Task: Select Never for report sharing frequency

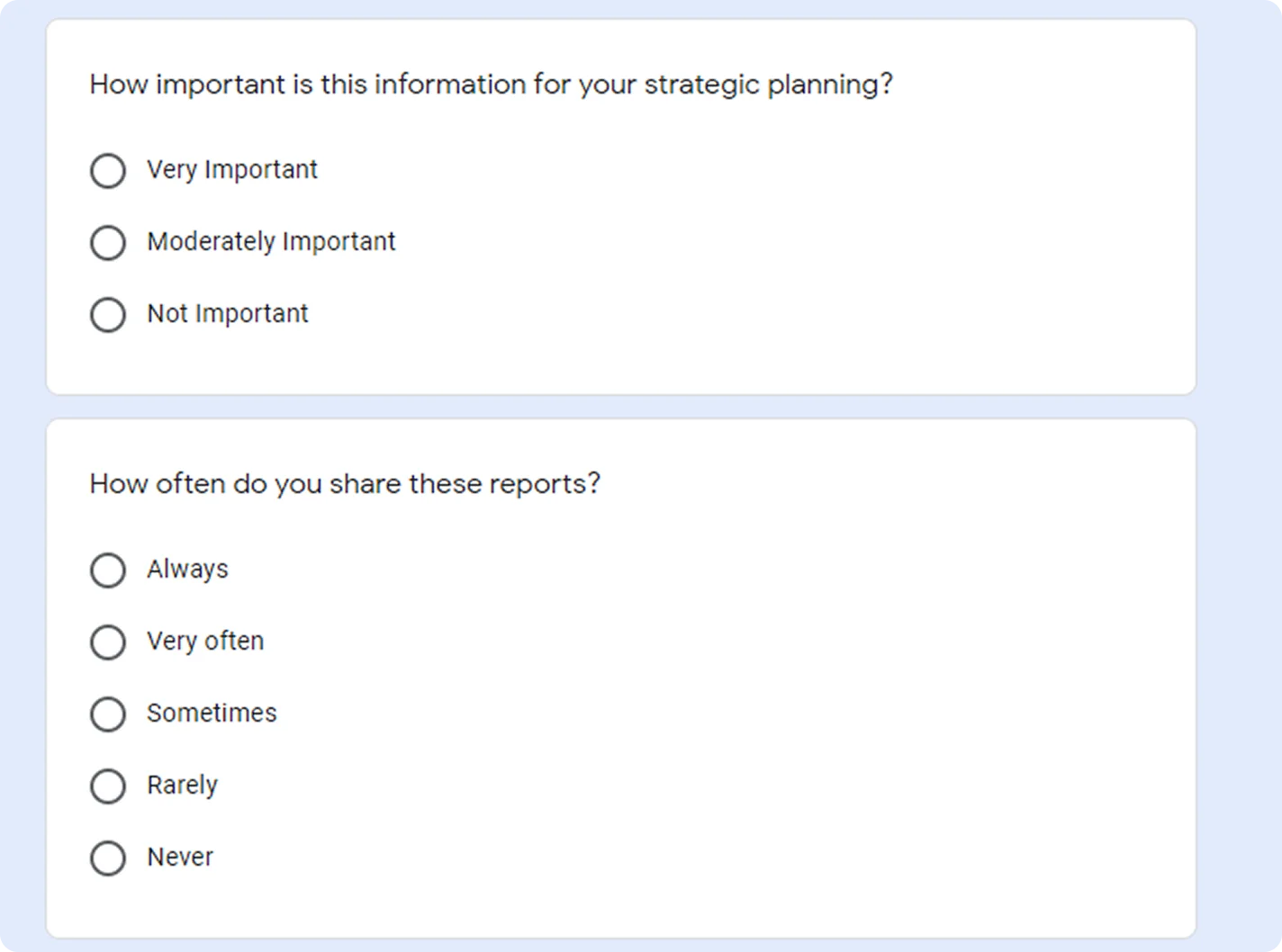Action: (x=107, y=858)
